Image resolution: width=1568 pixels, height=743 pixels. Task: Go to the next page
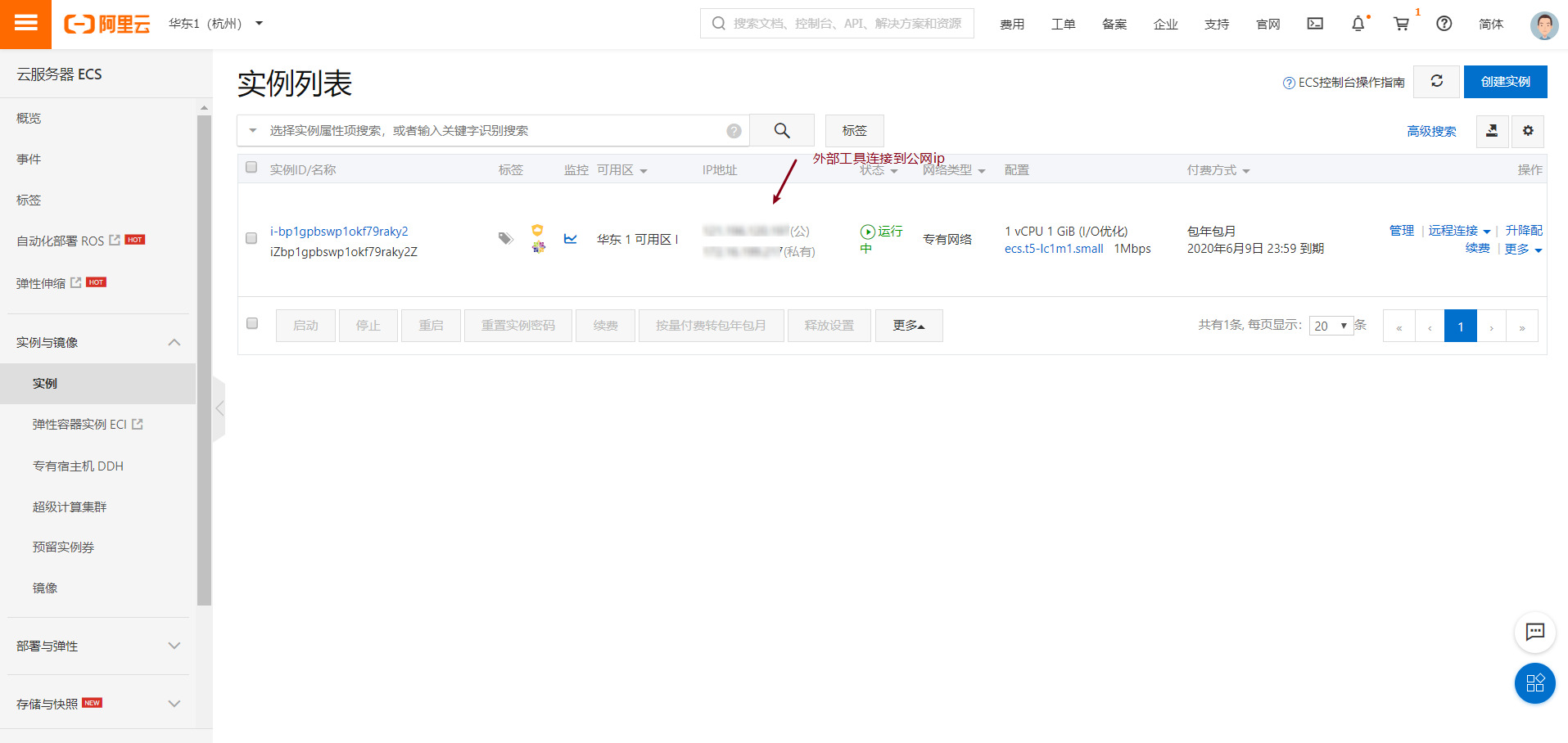click(1492, 326)
